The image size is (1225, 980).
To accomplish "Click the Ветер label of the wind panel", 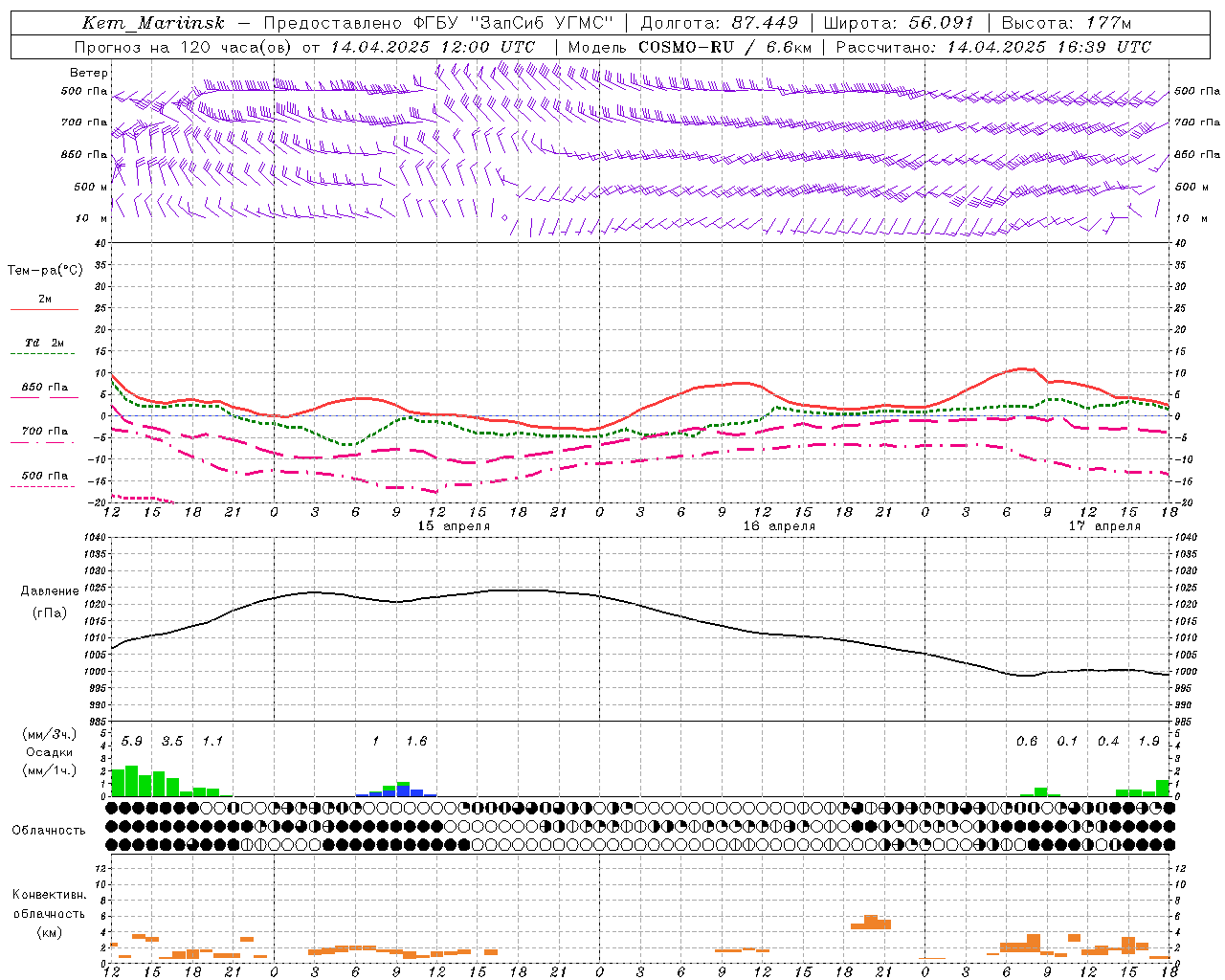I will coord(89,73).
